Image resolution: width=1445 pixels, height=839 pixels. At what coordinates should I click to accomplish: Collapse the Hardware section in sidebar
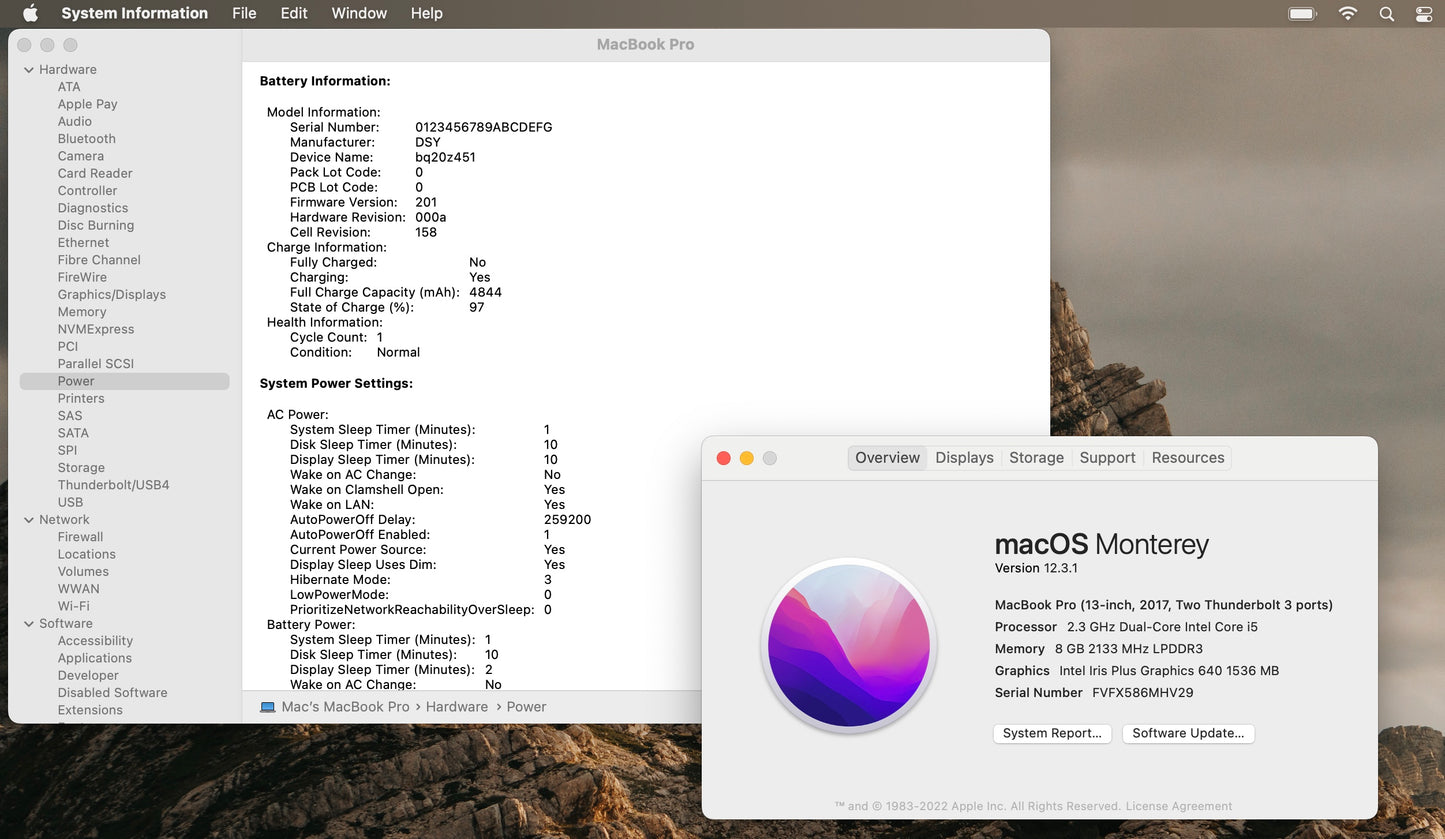[x=29, y=70]
